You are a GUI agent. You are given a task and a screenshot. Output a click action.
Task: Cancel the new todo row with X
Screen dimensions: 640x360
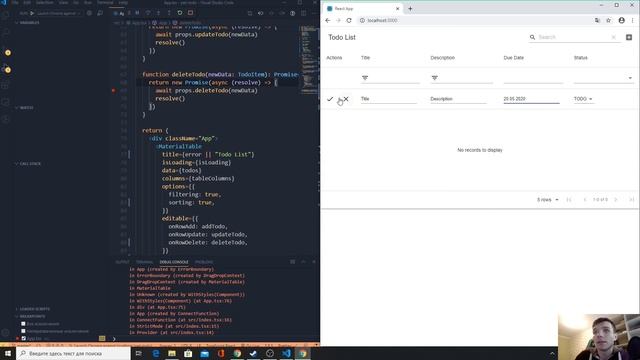346,99
